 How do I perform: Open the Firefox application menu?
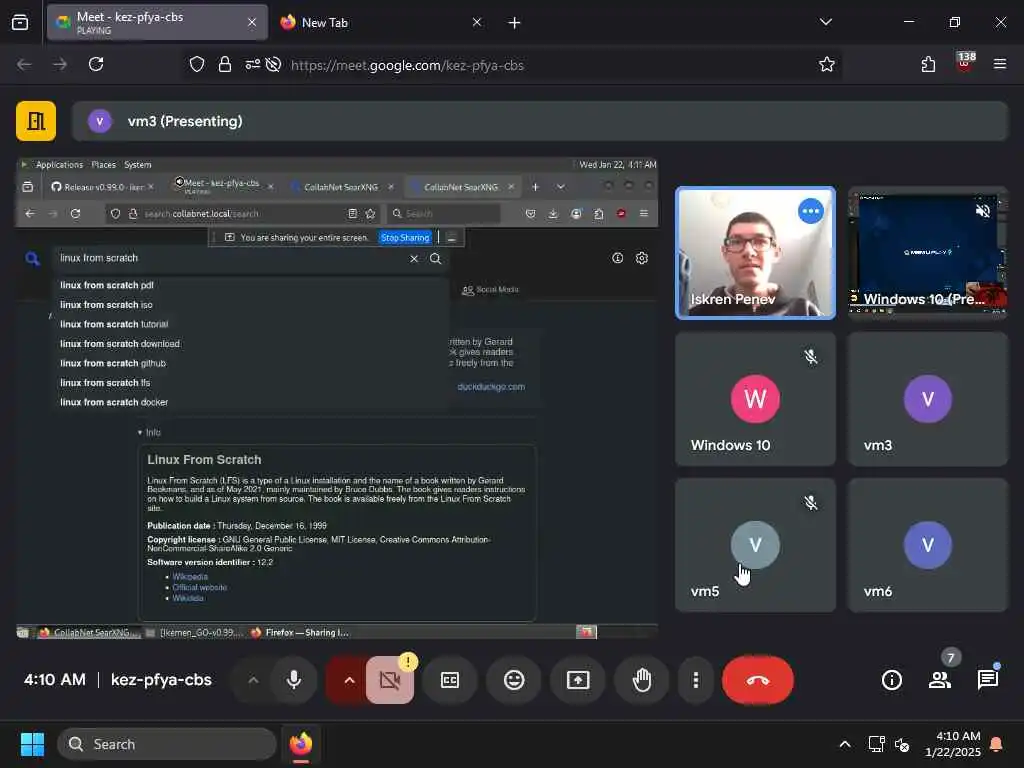pyautogui.click(x=1000, y=64)
